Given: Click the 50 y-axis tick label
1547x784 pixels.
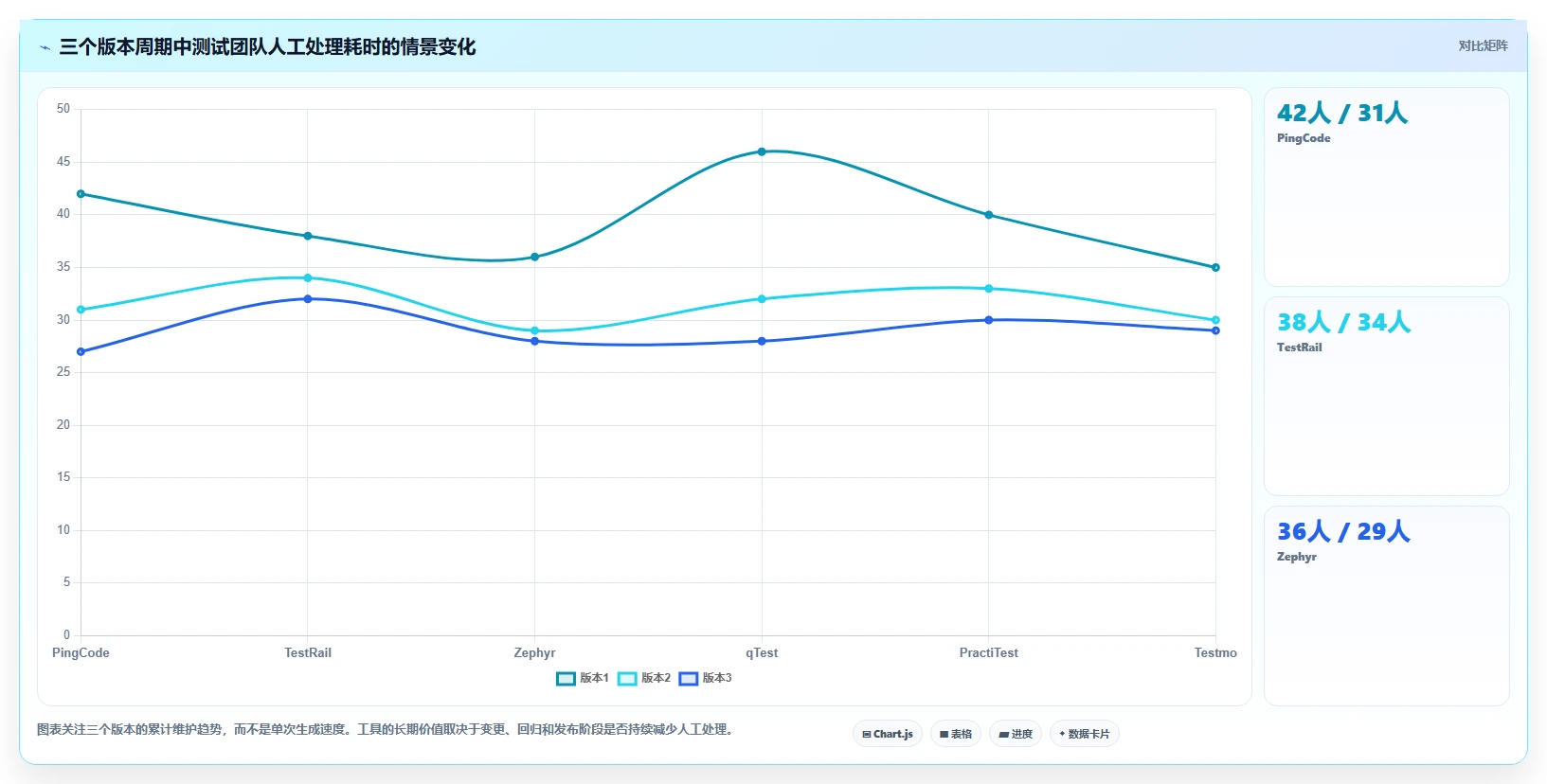Looking at the screenshot, I should click(x=63, y=109).
